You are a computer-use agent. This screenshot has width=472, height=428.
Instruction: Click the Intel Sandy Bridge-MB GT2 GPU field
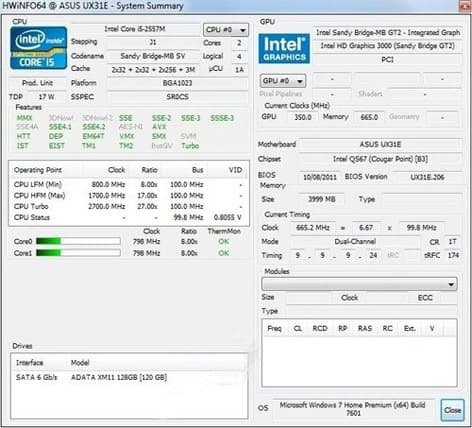(x=388, y=33)
